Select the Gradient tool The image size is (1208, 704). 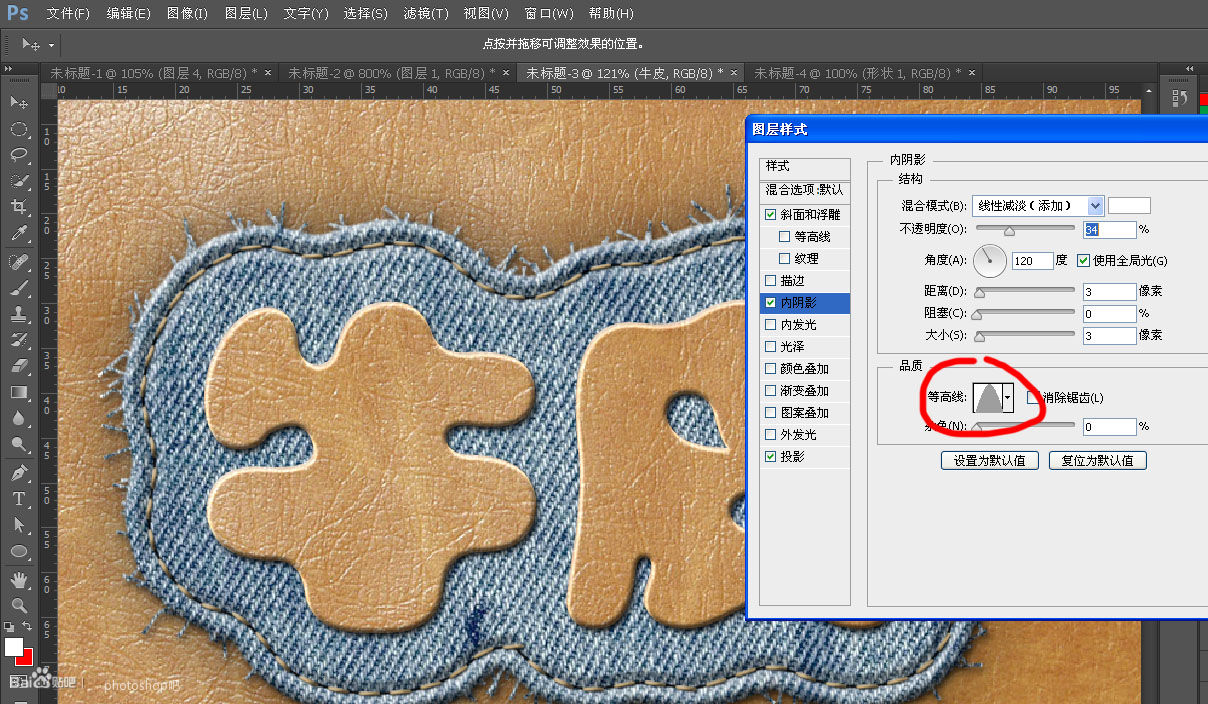click(19, 392)
